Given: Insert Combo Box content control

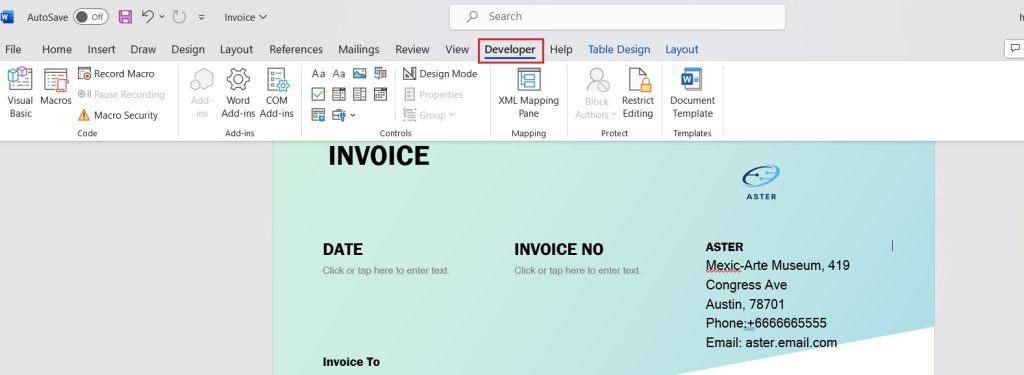Looking at the screenshot, I should [x=339, y=94].
